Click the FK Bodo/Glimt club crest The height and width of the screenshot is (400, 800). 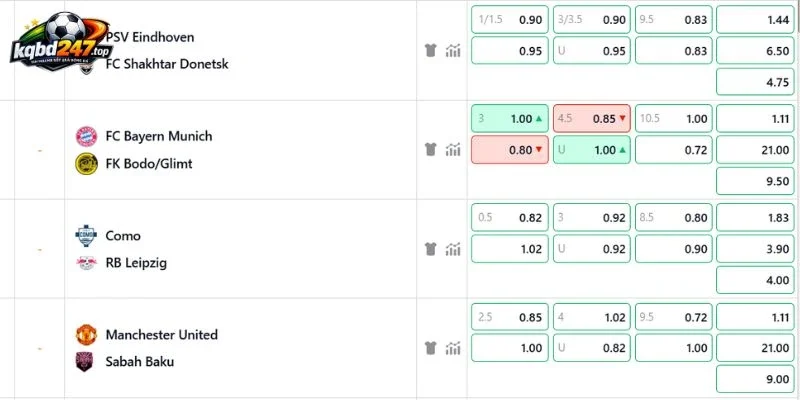(x=86, y=164)
